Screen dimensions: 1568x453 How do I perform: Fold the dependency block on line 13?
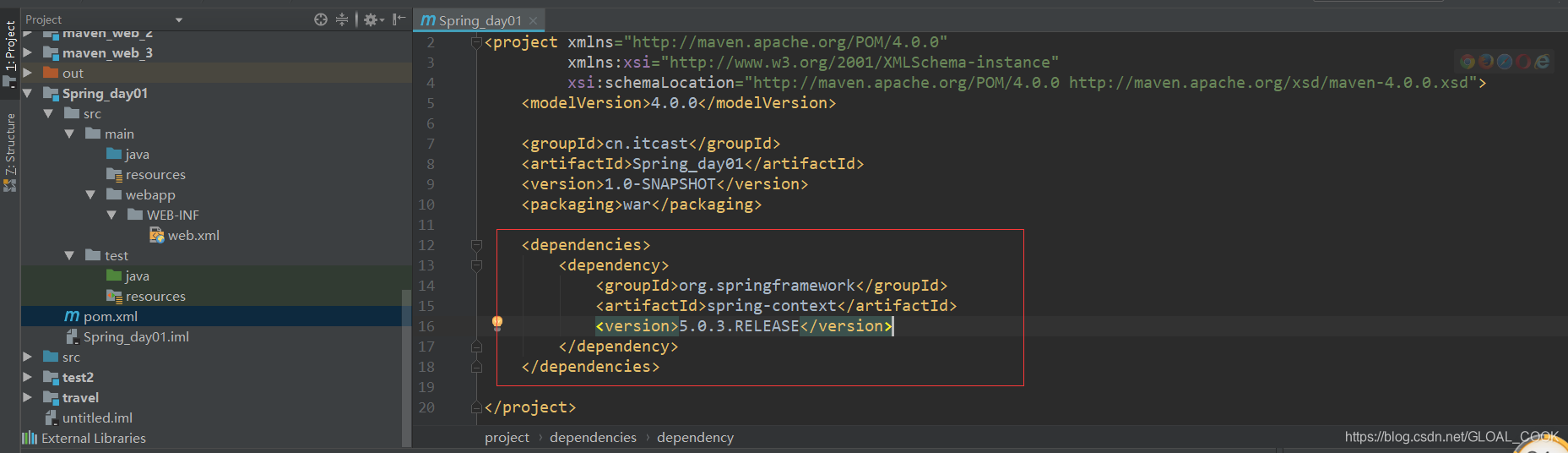tap(476, 265)
